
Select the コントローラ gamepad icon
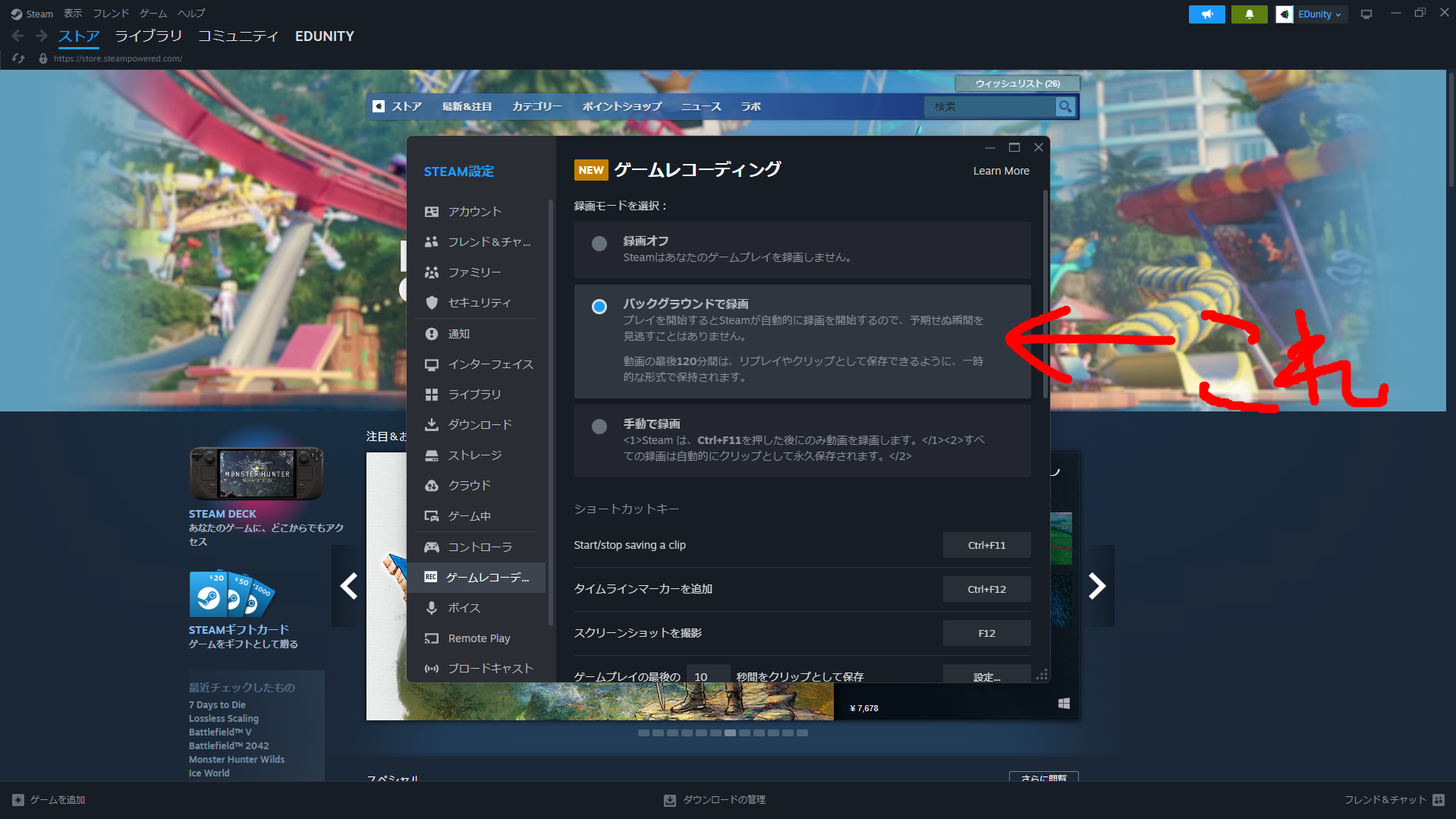(432, 547)
